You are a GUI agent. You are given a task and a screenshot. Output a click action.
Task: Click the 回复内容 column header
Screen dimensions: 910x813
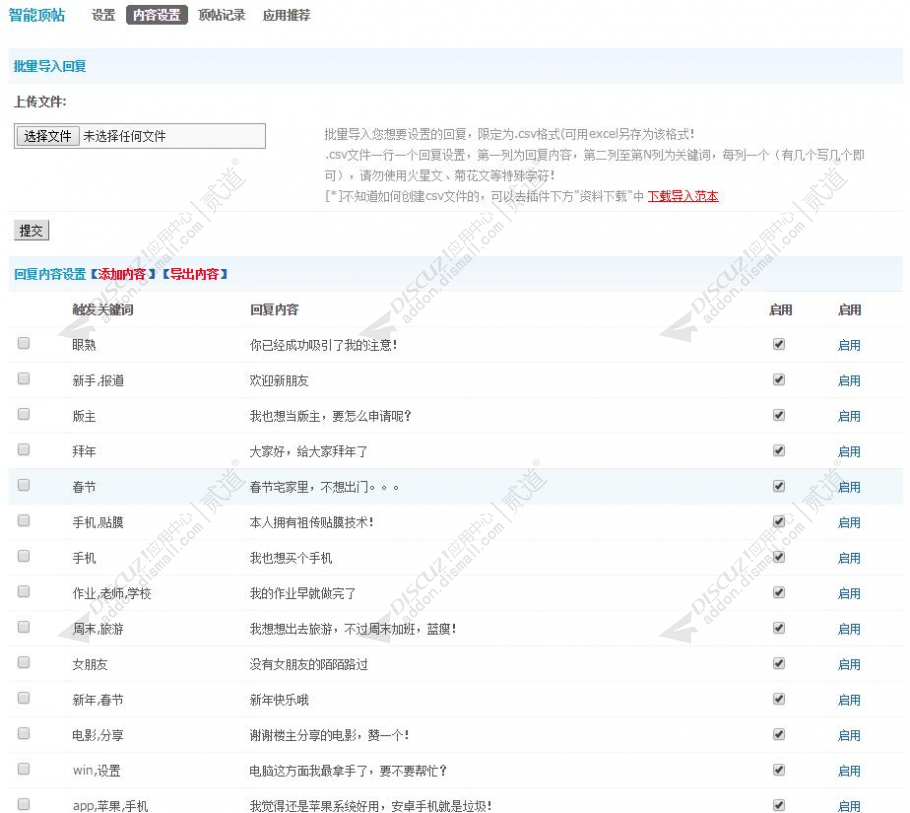coord(274,310)
